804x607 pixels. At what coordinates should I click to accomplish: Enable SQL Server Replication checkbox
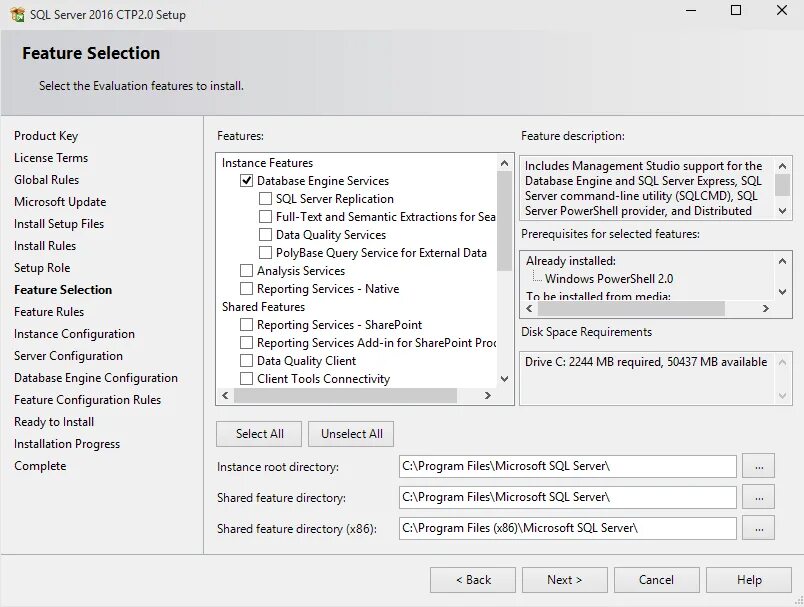tap(265, 198)
